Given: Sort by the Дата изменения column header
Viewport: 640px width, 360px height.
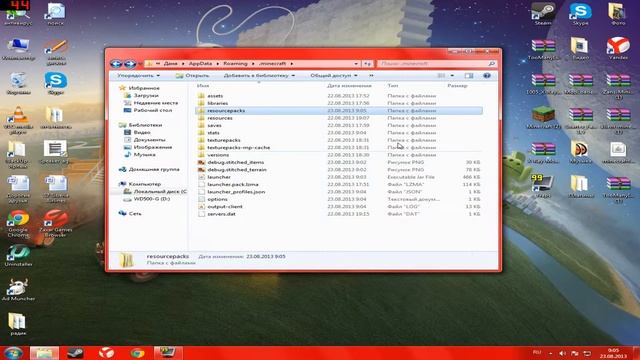Looking at the screenshot, I should pos(349,86).
